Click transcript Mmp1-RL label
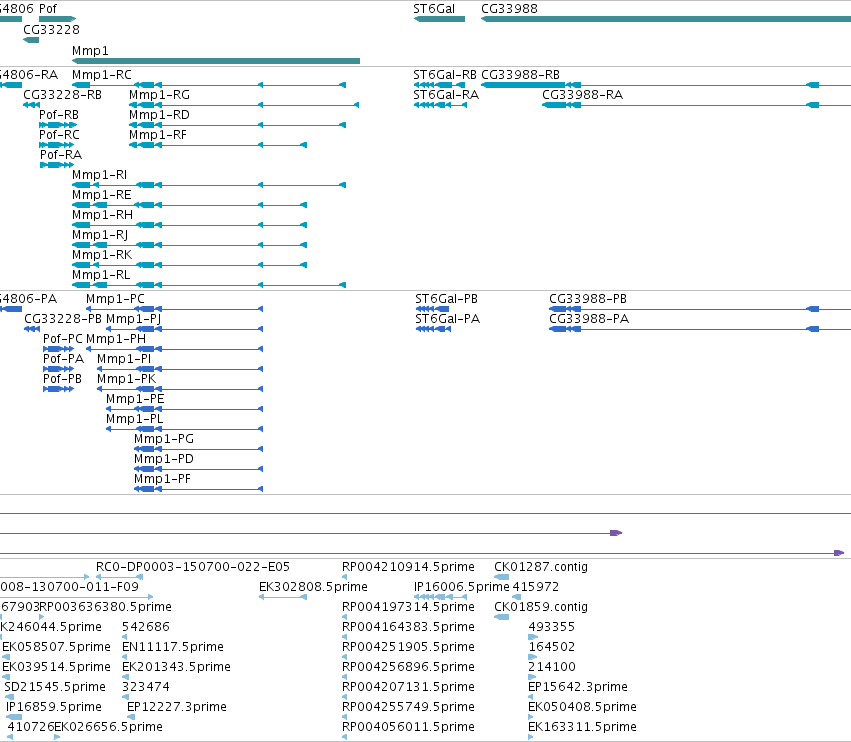This screenshot has height=742, width=851. point(101,275)
